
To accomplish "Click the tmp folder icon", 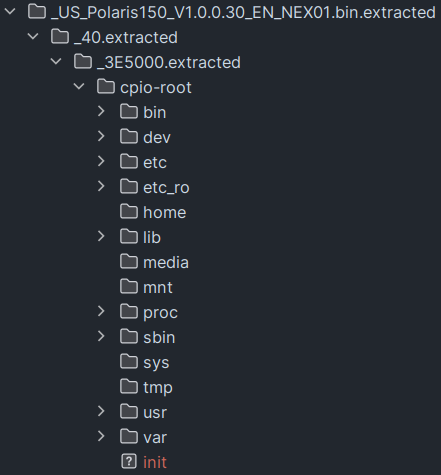I will point(129,387).
